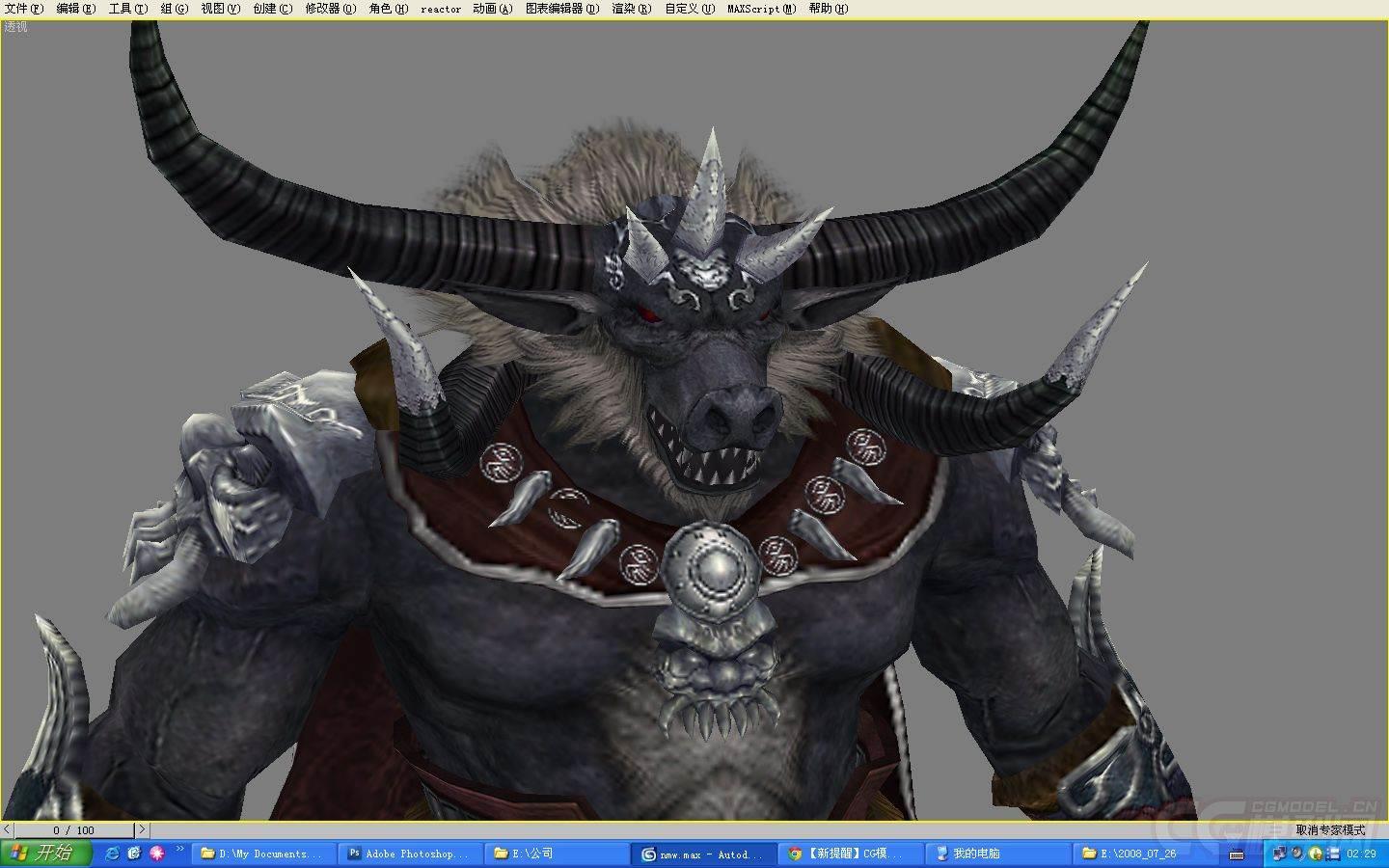
Task: Switch to E:\2008_07_26 folder taskbar window
Action: (1143, 854)
